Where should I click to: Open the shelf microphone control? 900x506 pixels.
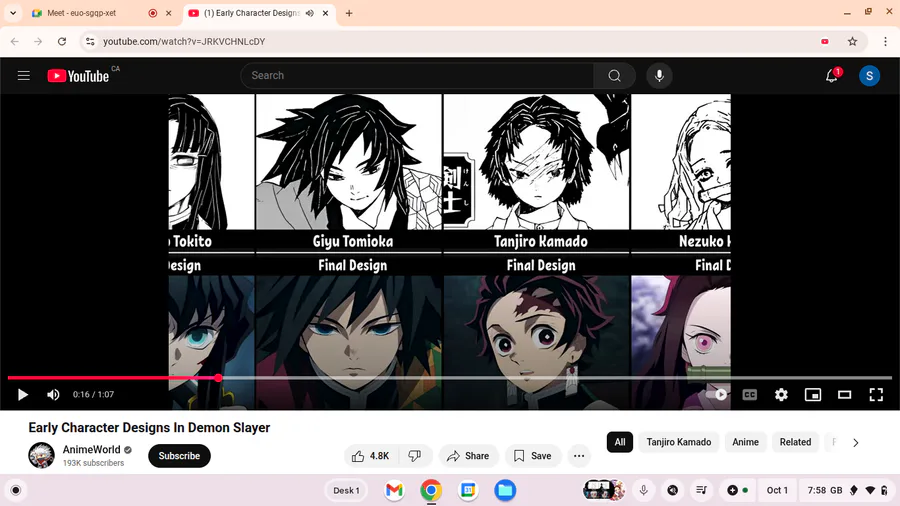(643, 491)
